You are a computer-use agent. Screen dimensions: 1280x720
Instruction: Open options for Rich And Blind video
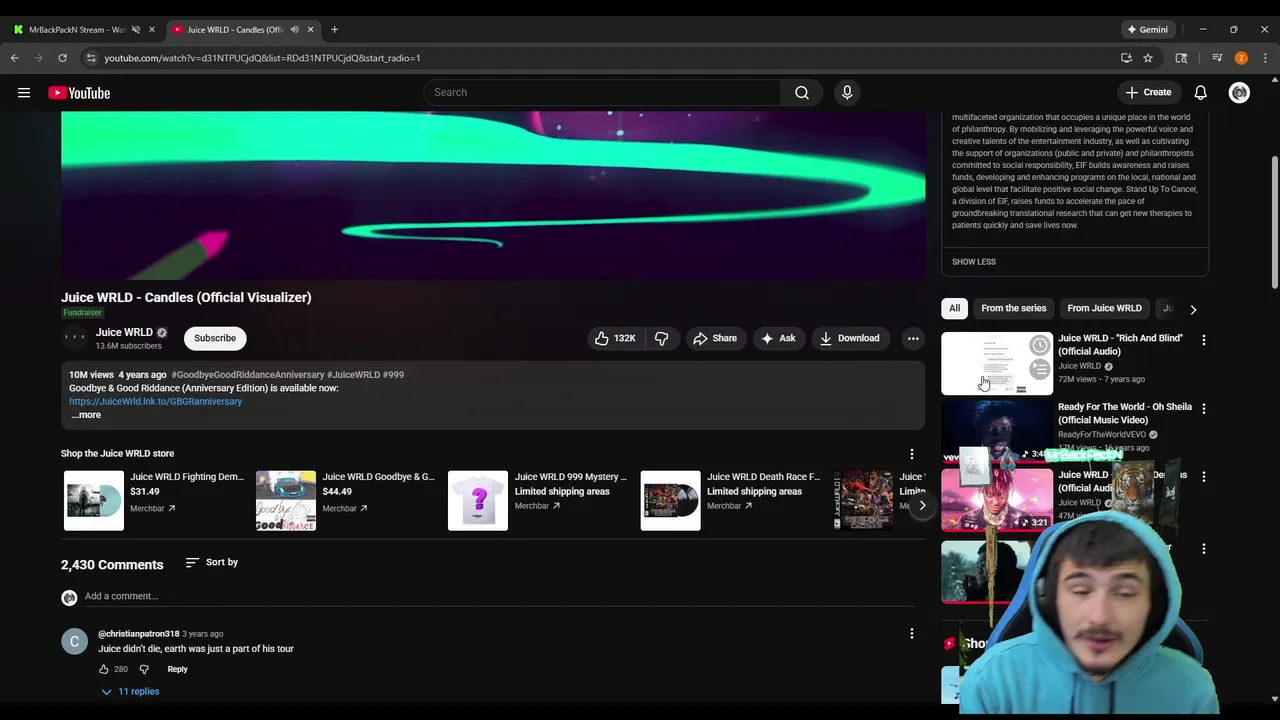coord(1203,340)
